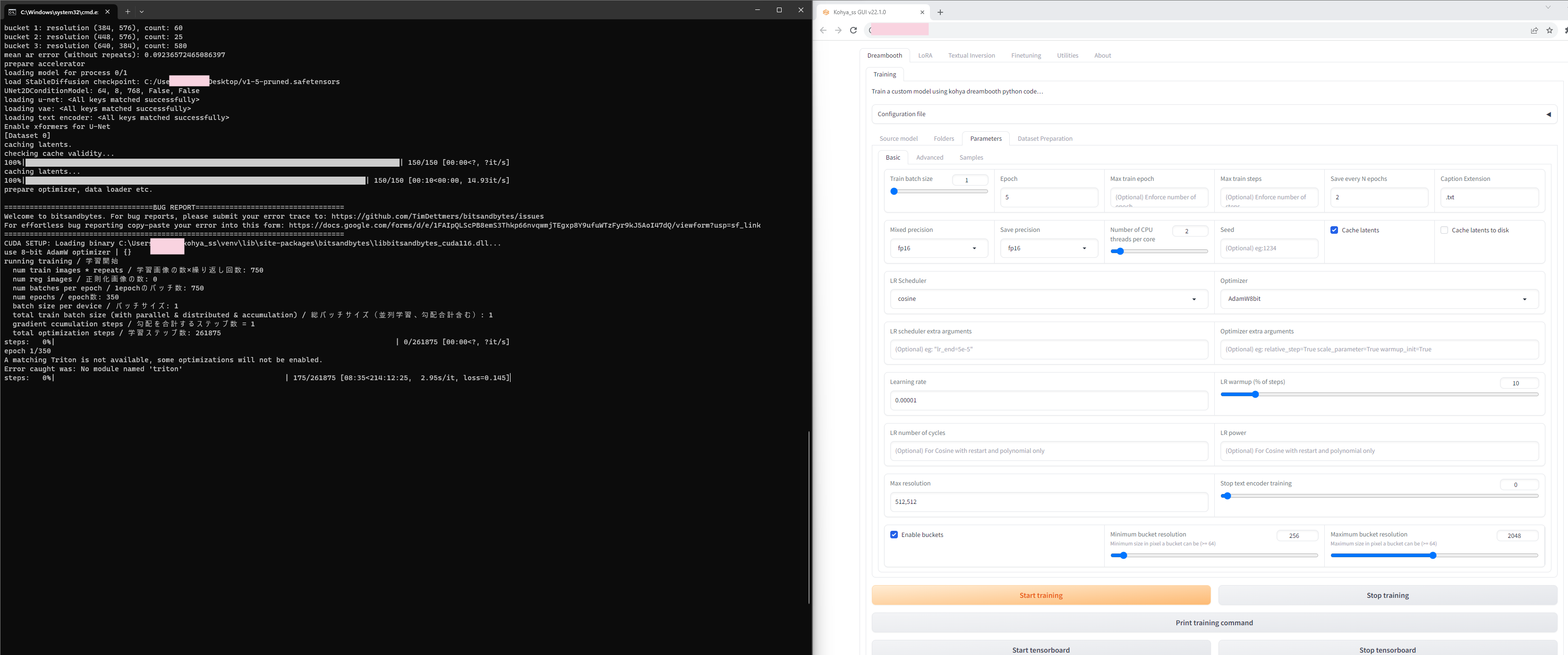Disable the Enable buckets option
Viewport: 1568px width, 655px height.
coord(894,535)
